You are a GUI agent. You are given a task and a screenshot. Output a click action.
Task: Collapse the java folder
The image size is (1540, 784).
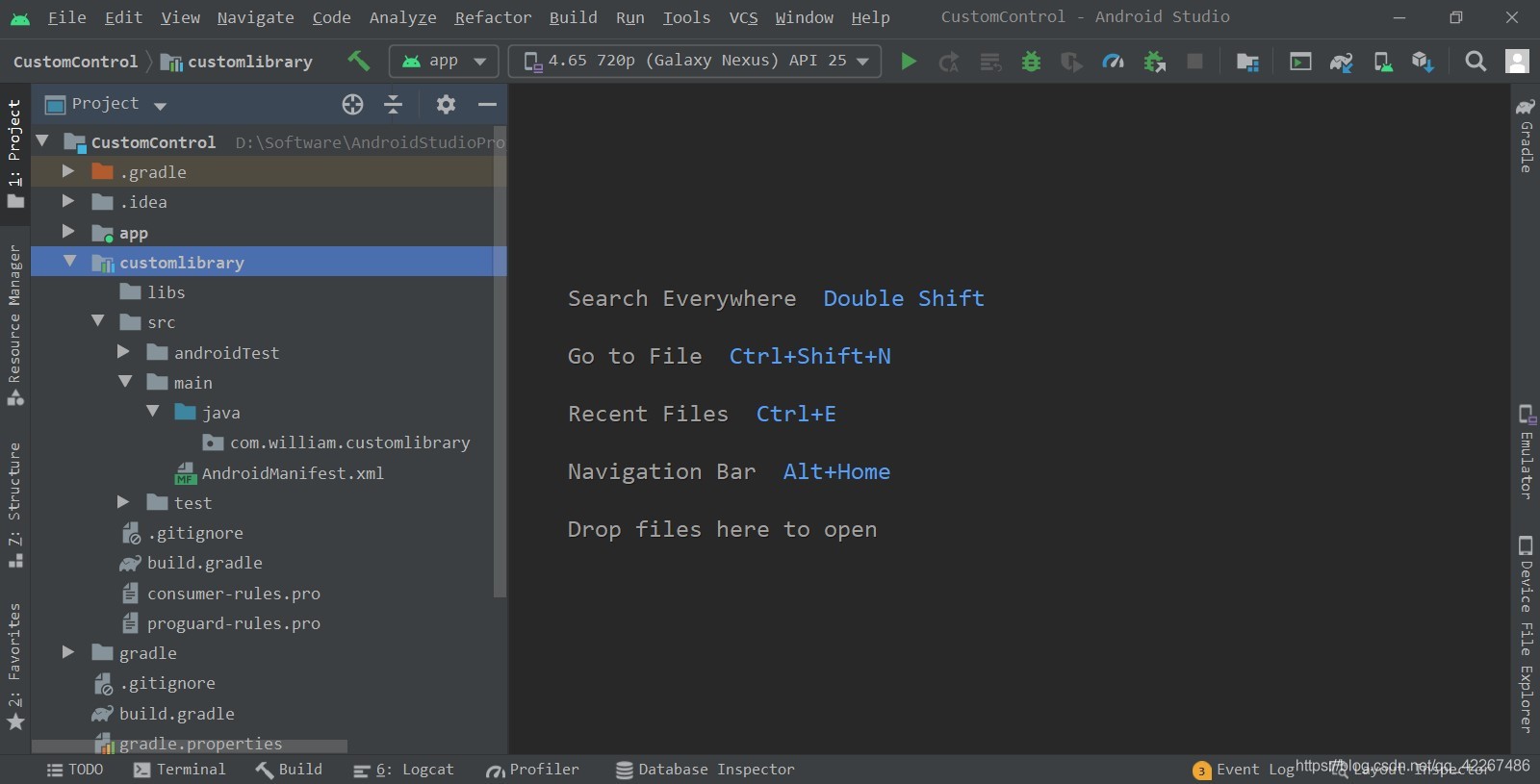click(x=152, y=412)
